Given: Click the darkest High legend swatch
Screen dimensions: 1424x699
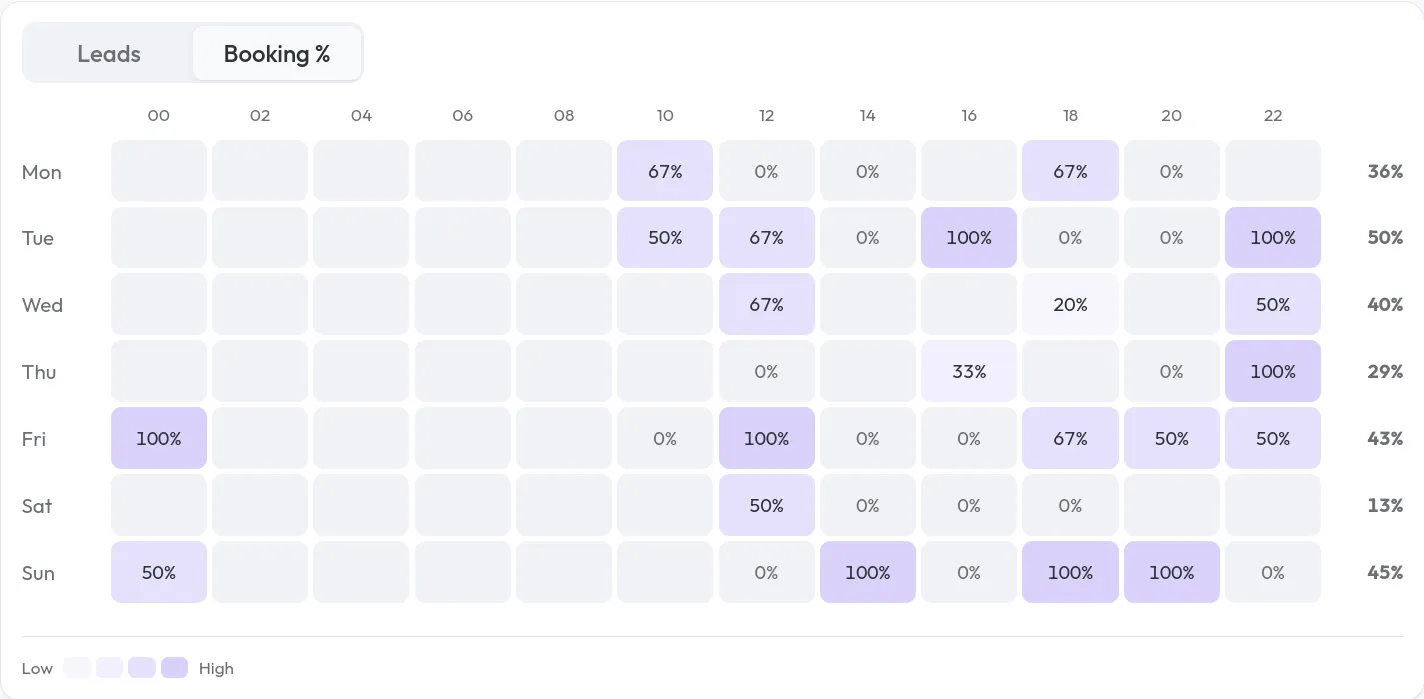Looking at the screenshot, I should click(175, 668).
